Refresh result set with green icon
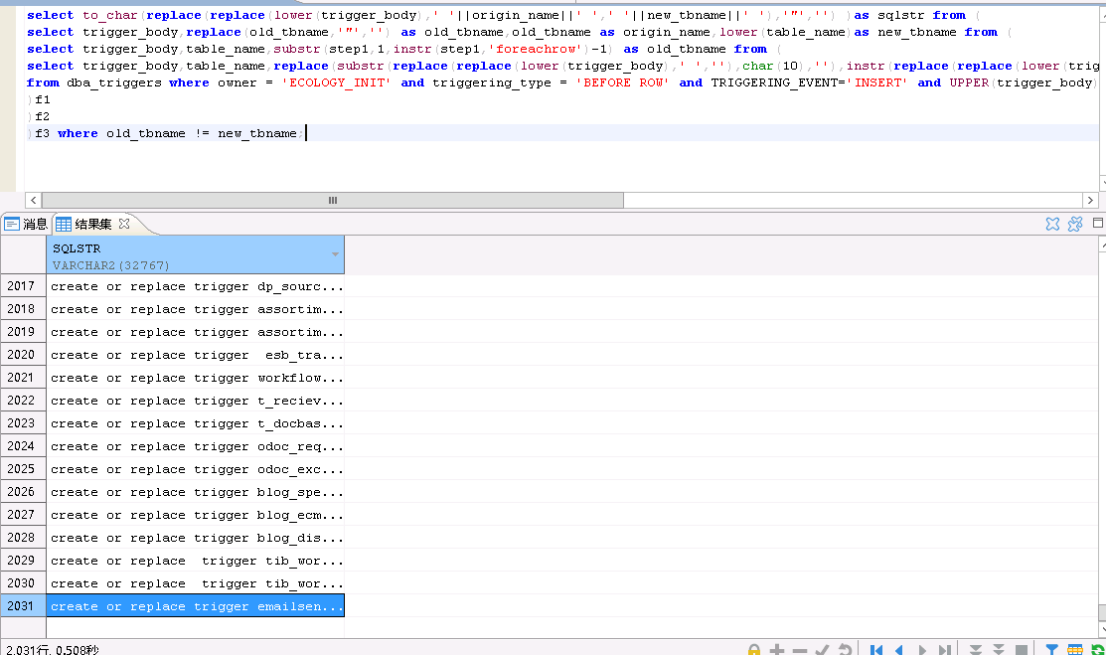 point(1098,650)
